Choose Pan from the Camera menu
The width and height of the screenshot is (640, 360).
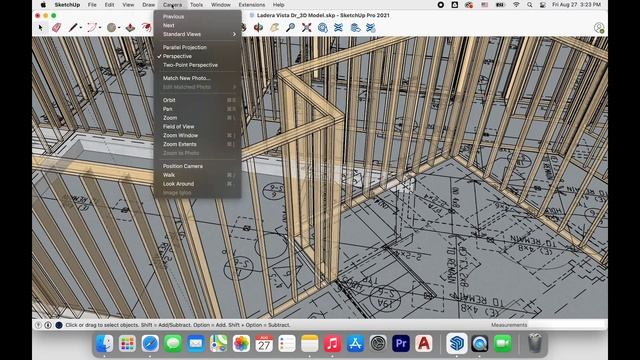(x=198, y=109)
